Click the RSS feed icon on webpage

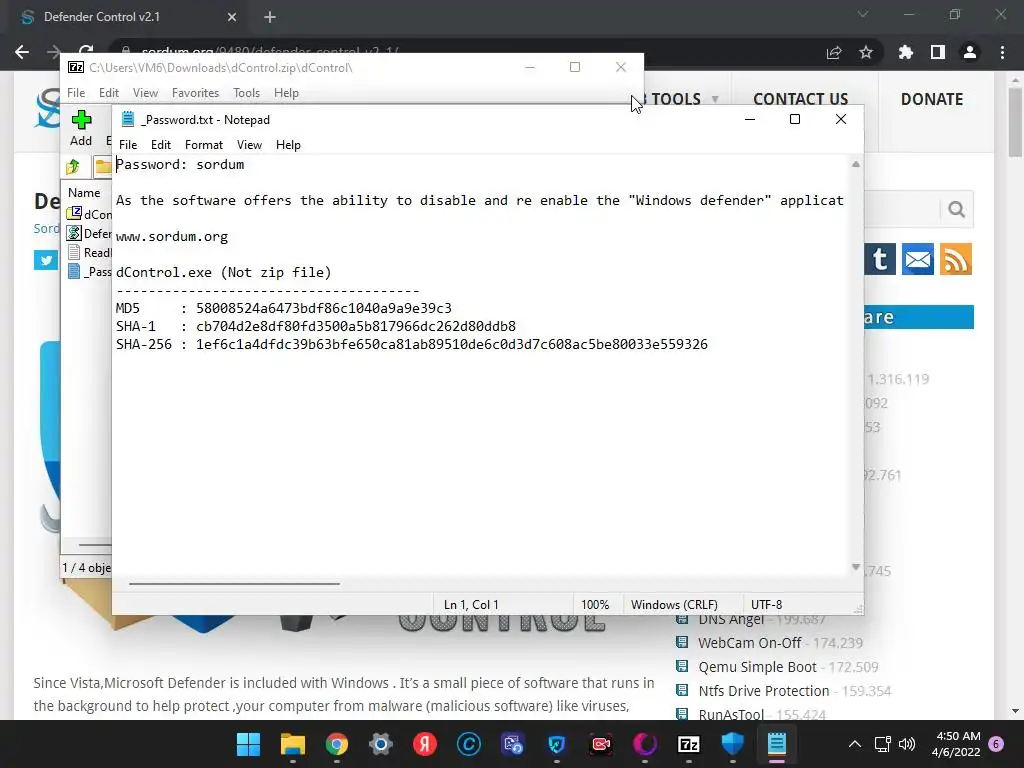coord(956,259)
